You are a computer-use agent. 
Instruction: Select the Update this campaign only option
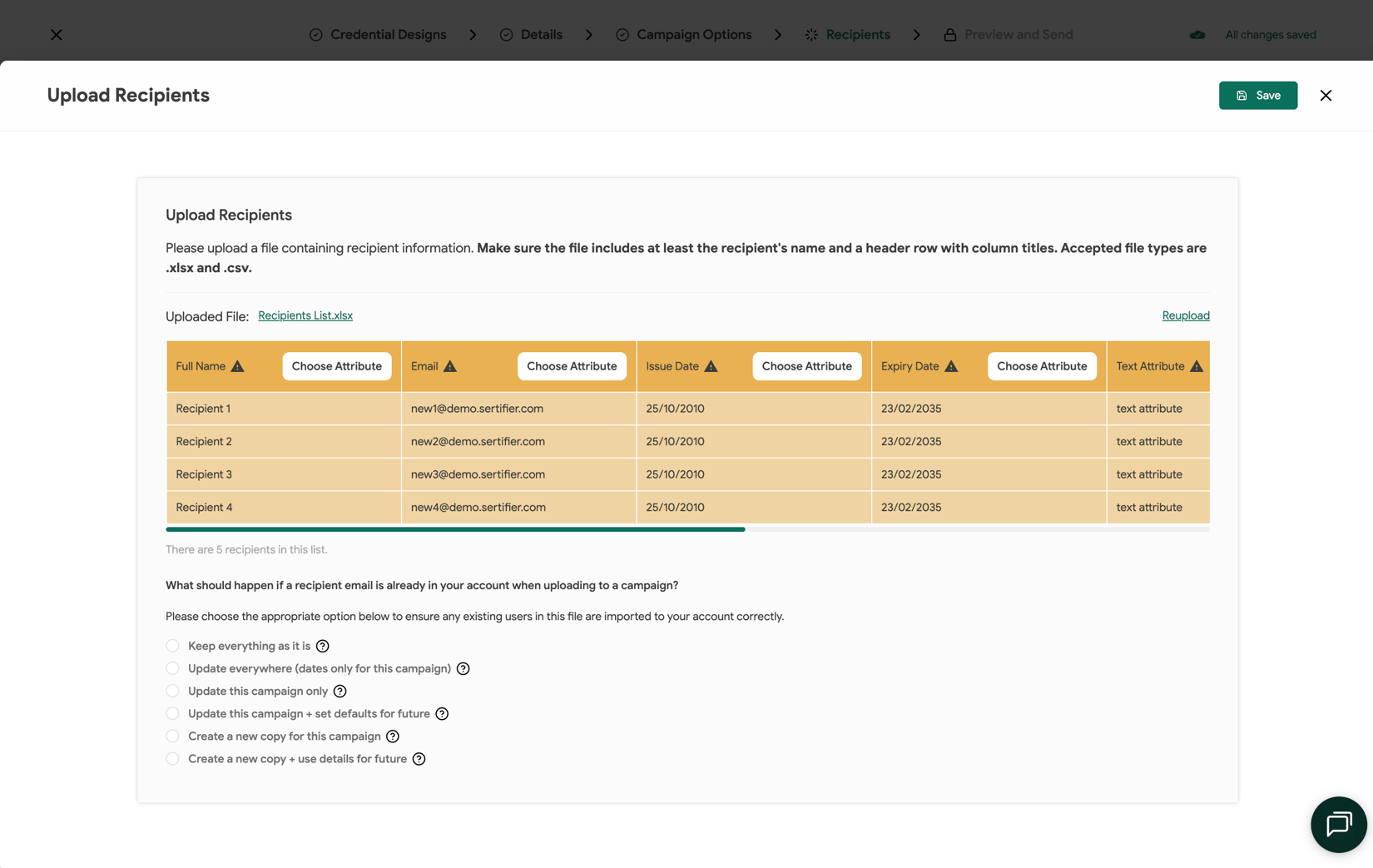(x=172, y=691)
